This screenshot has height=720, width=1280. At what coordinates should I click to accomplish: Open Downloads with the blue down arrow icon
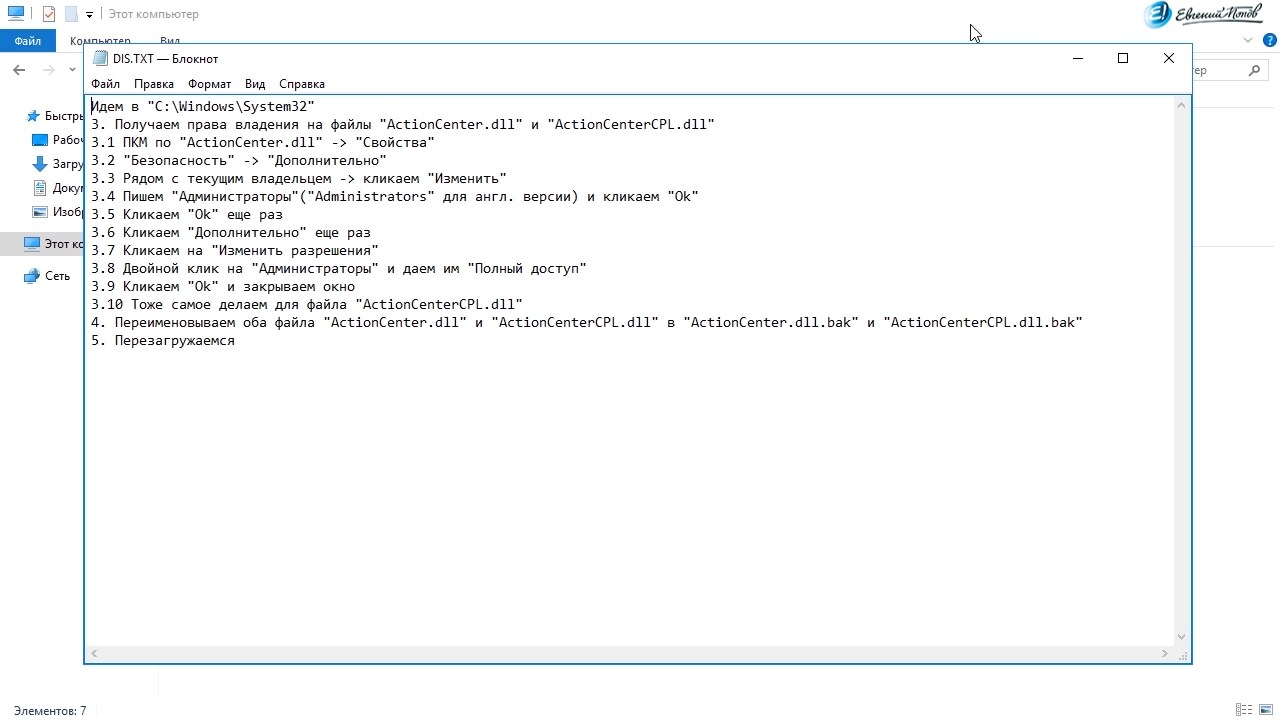coord(57,164)
